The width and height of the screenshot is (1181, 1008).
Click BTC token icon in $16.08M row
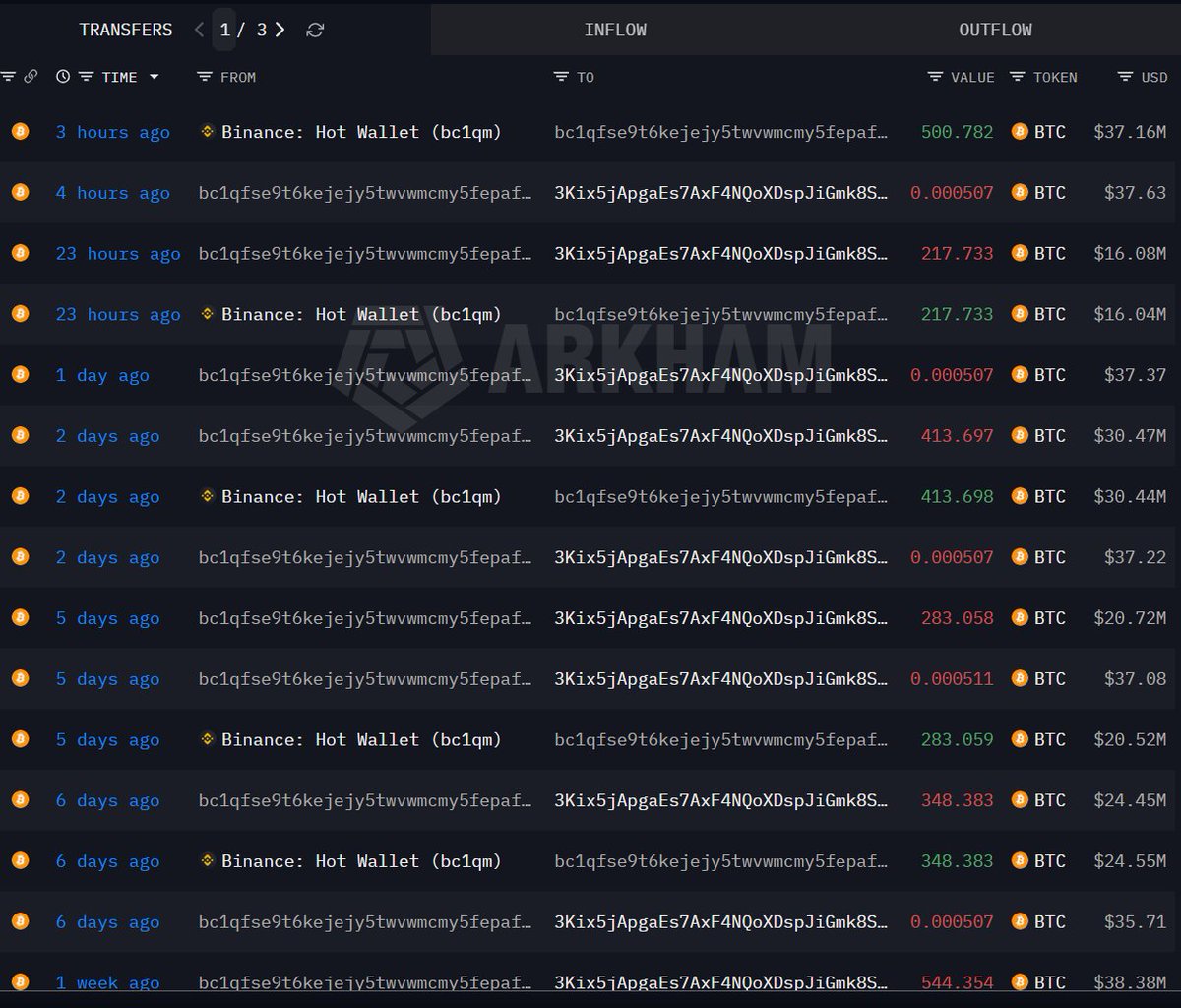click(1020, 253)
